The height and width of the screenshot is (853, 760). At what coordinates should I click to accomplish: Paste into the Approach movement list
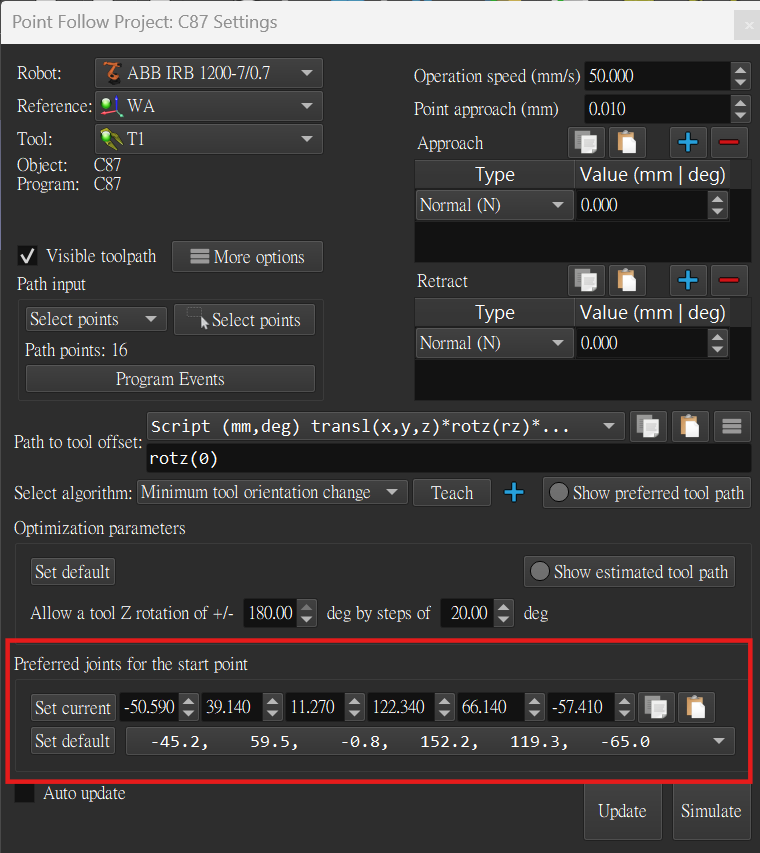628,142
